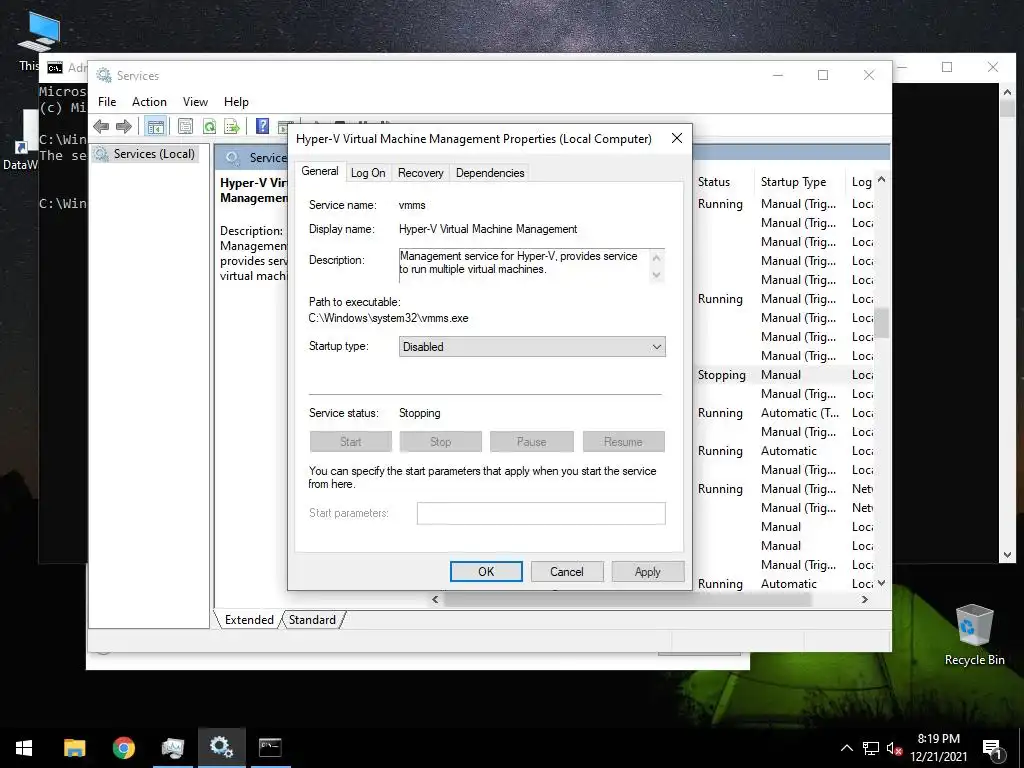Click the Cancel button
1024x768 pixels.
coord(567,571)
